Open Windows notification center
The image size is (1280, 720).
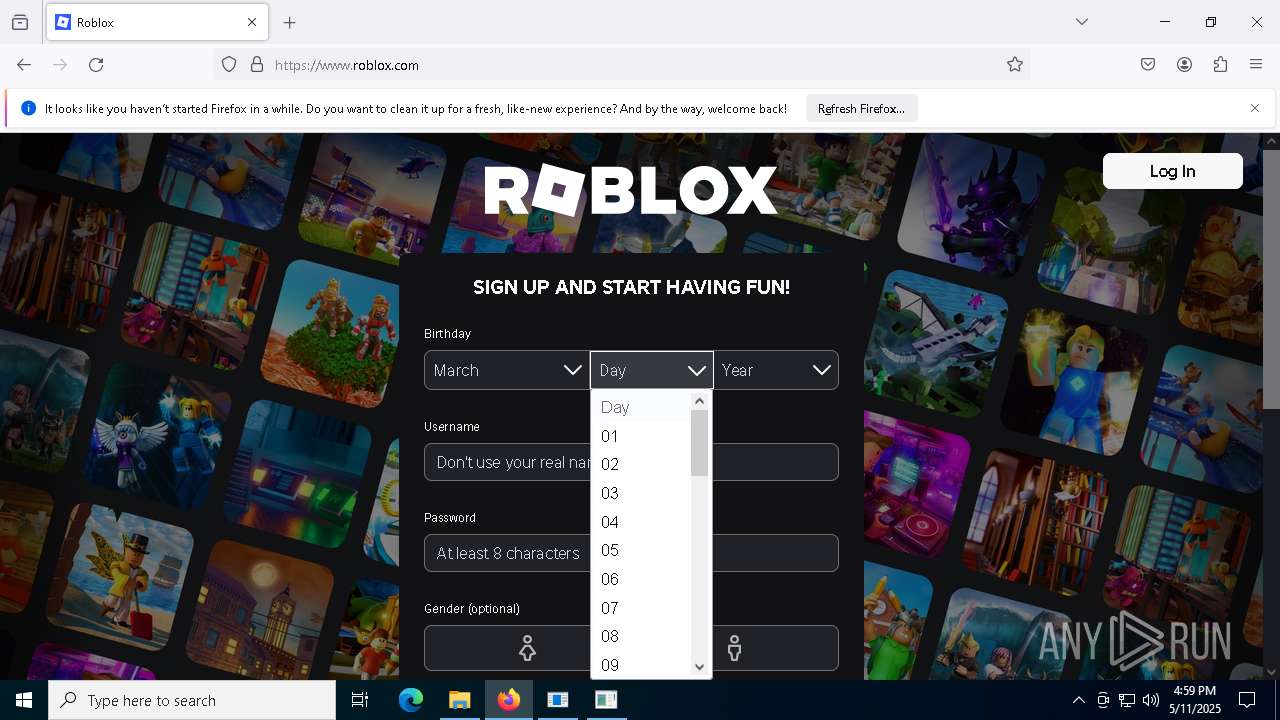(1247, 700)
